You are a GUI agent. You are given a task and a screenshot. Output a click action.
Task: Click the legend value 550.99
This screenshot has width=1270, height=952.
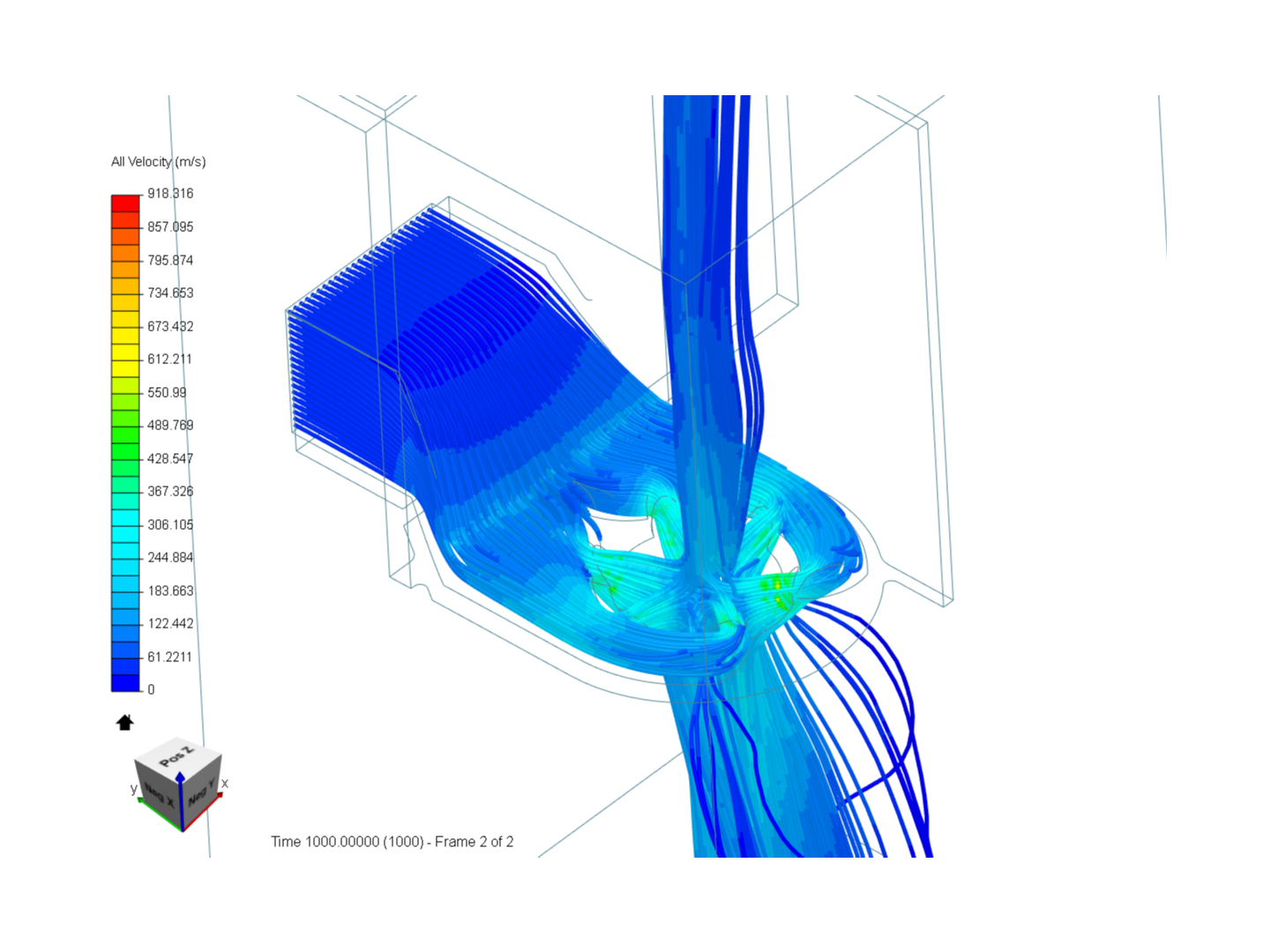pos(167,392)
